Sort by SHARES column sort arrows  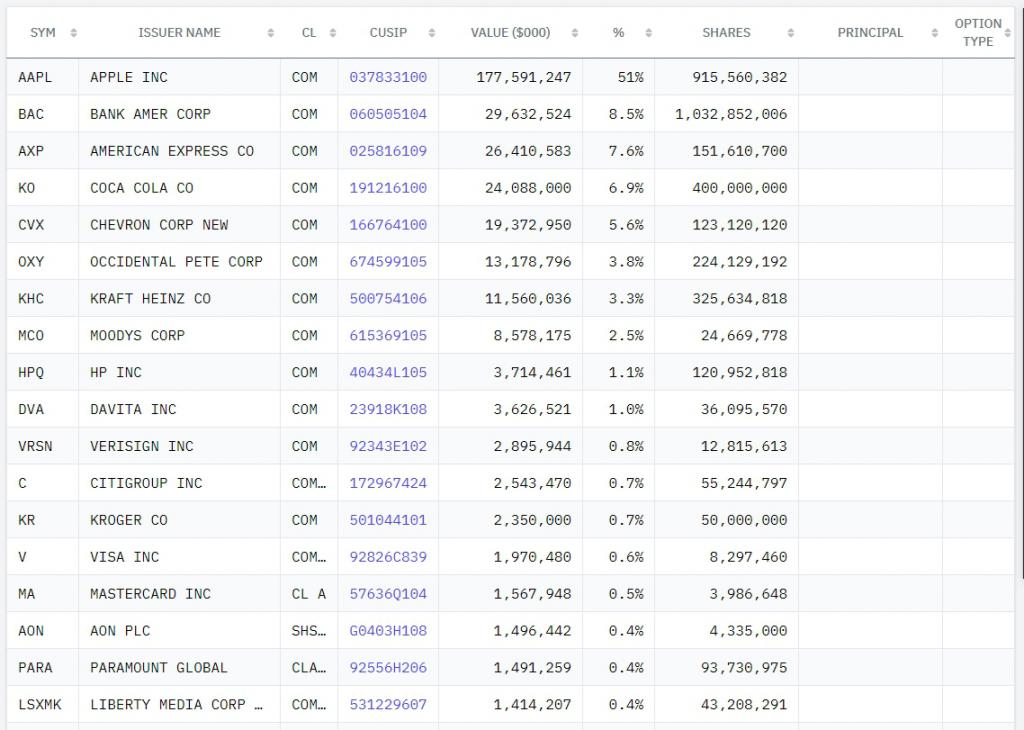791,33
